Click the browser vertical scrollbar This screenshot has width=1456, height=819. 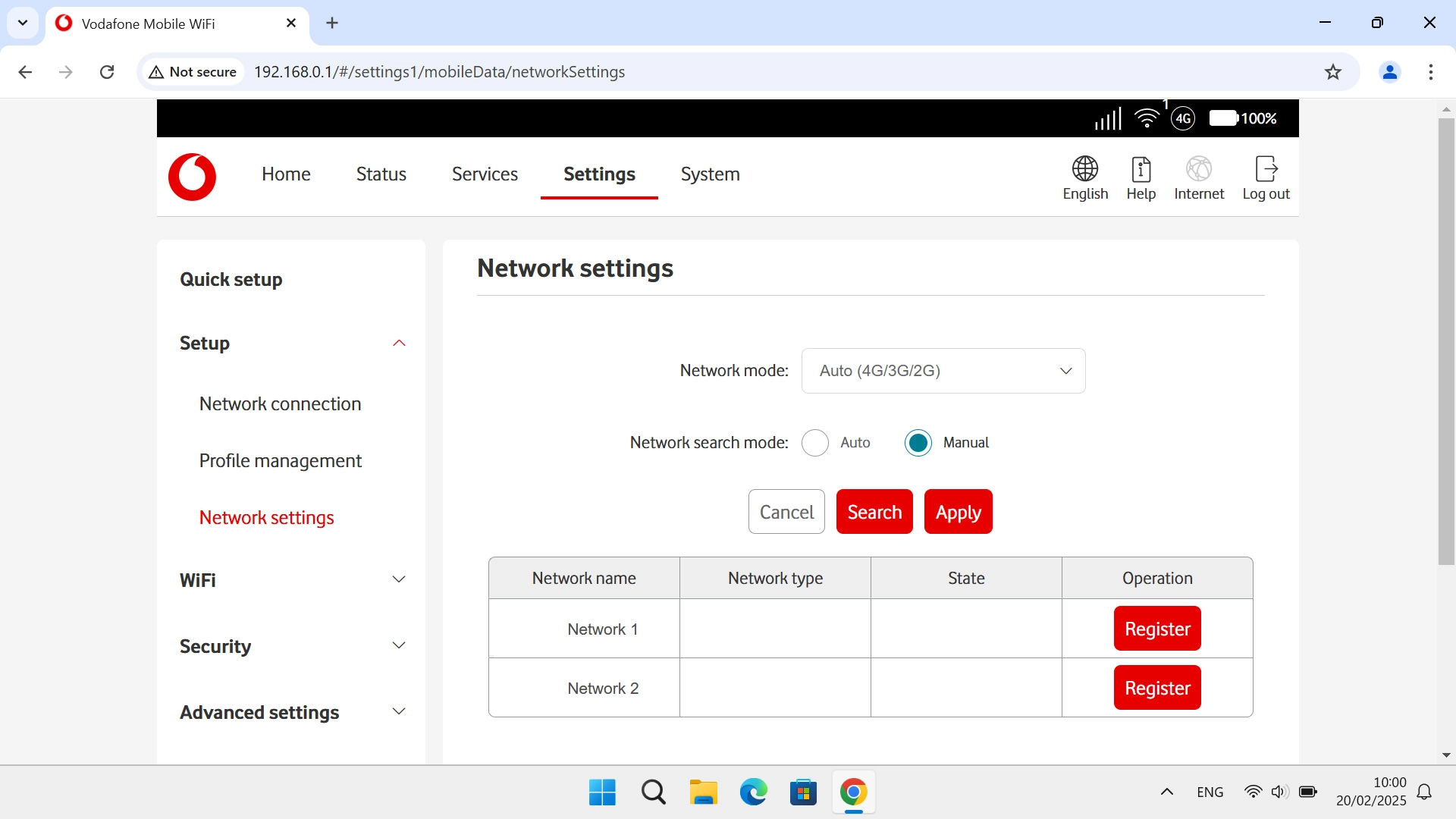point(1446,341)
